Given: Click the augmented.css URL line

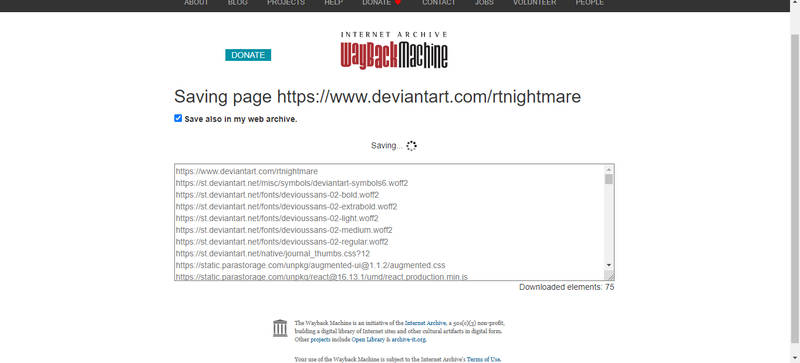Looking at the screenshot, I should pyautogui.click(x=310, y=265).
